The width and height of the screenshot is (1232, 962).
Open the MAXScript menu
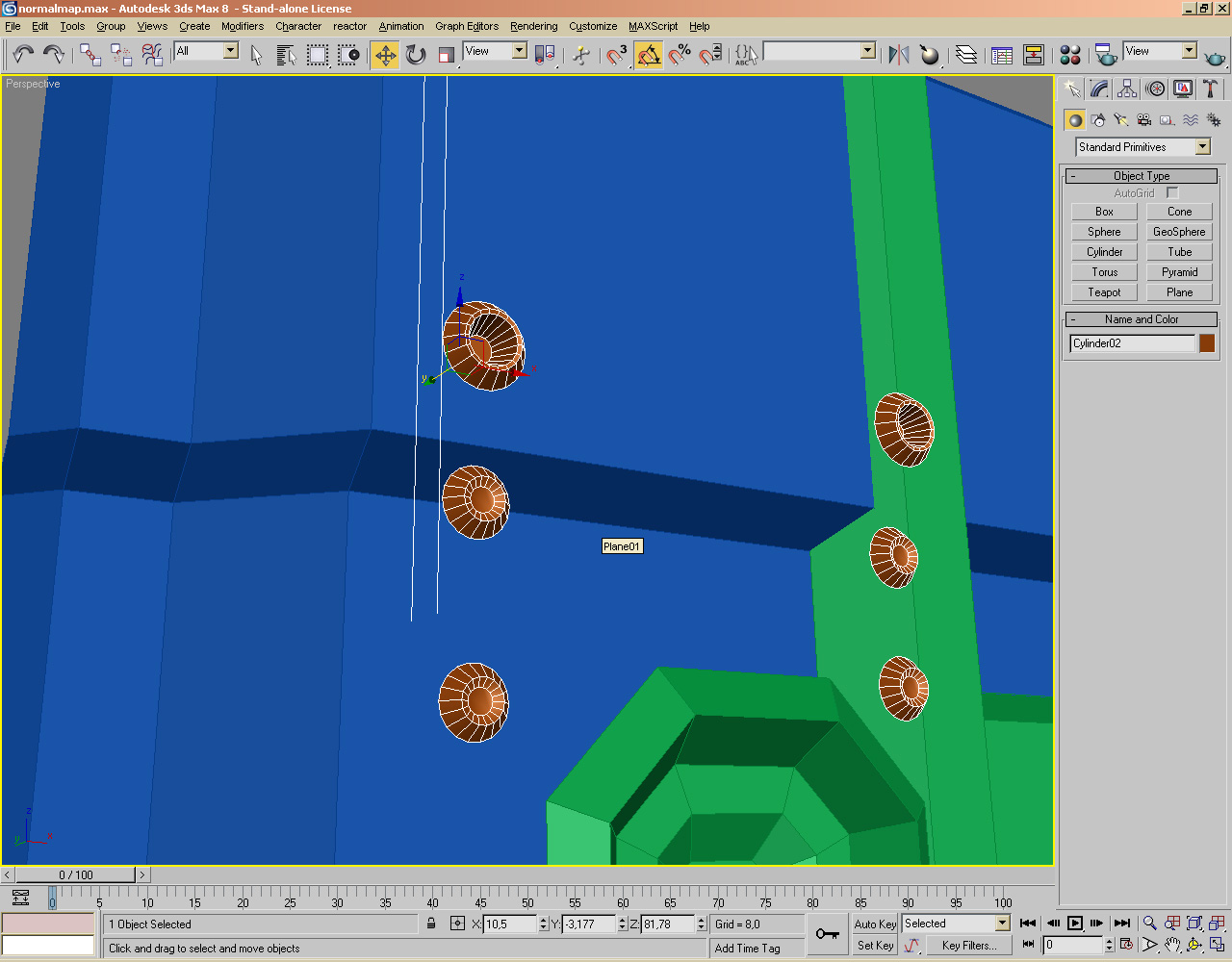click(x=654, y=26)
